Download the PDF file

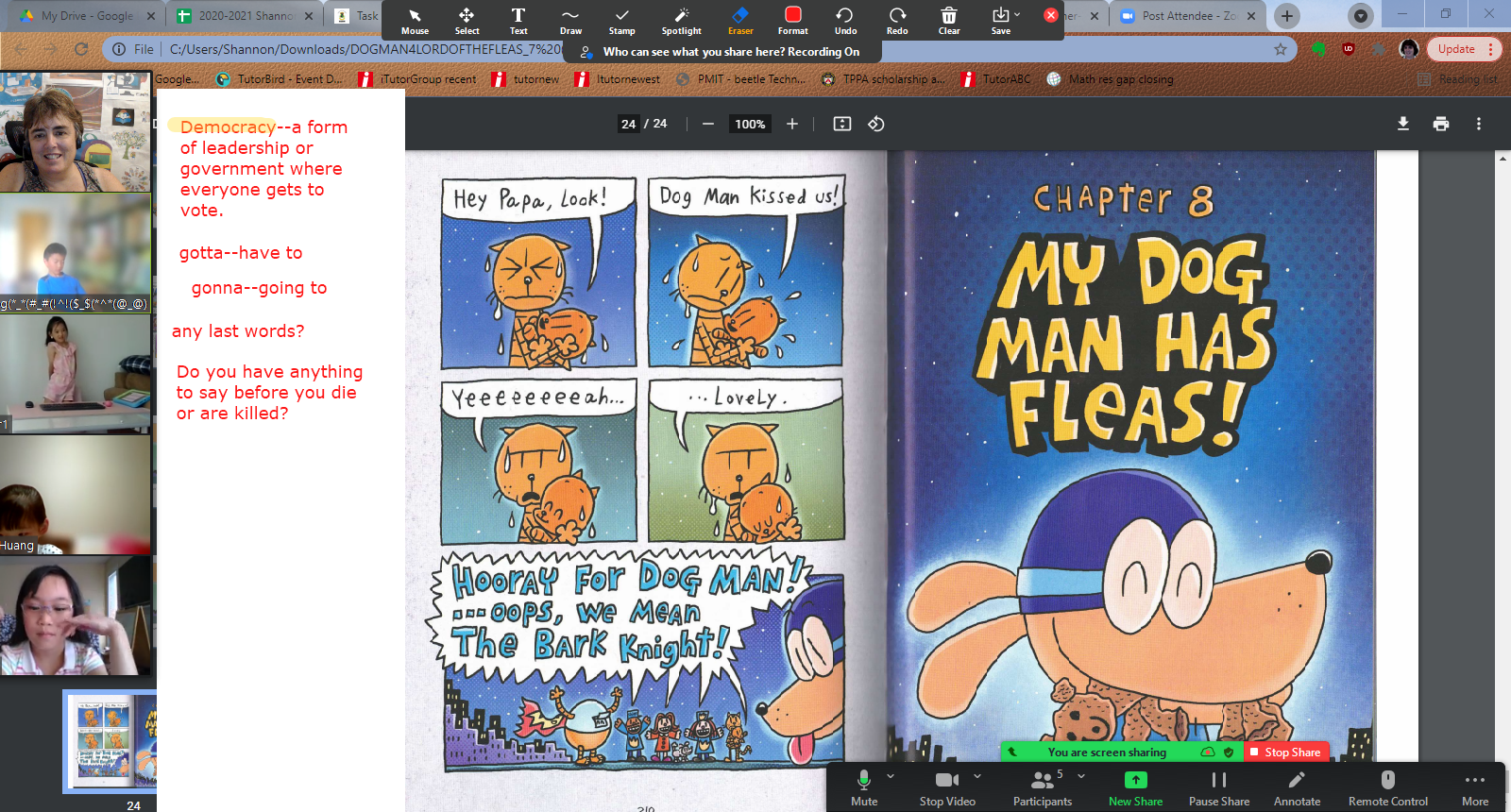click(1403, 124)
